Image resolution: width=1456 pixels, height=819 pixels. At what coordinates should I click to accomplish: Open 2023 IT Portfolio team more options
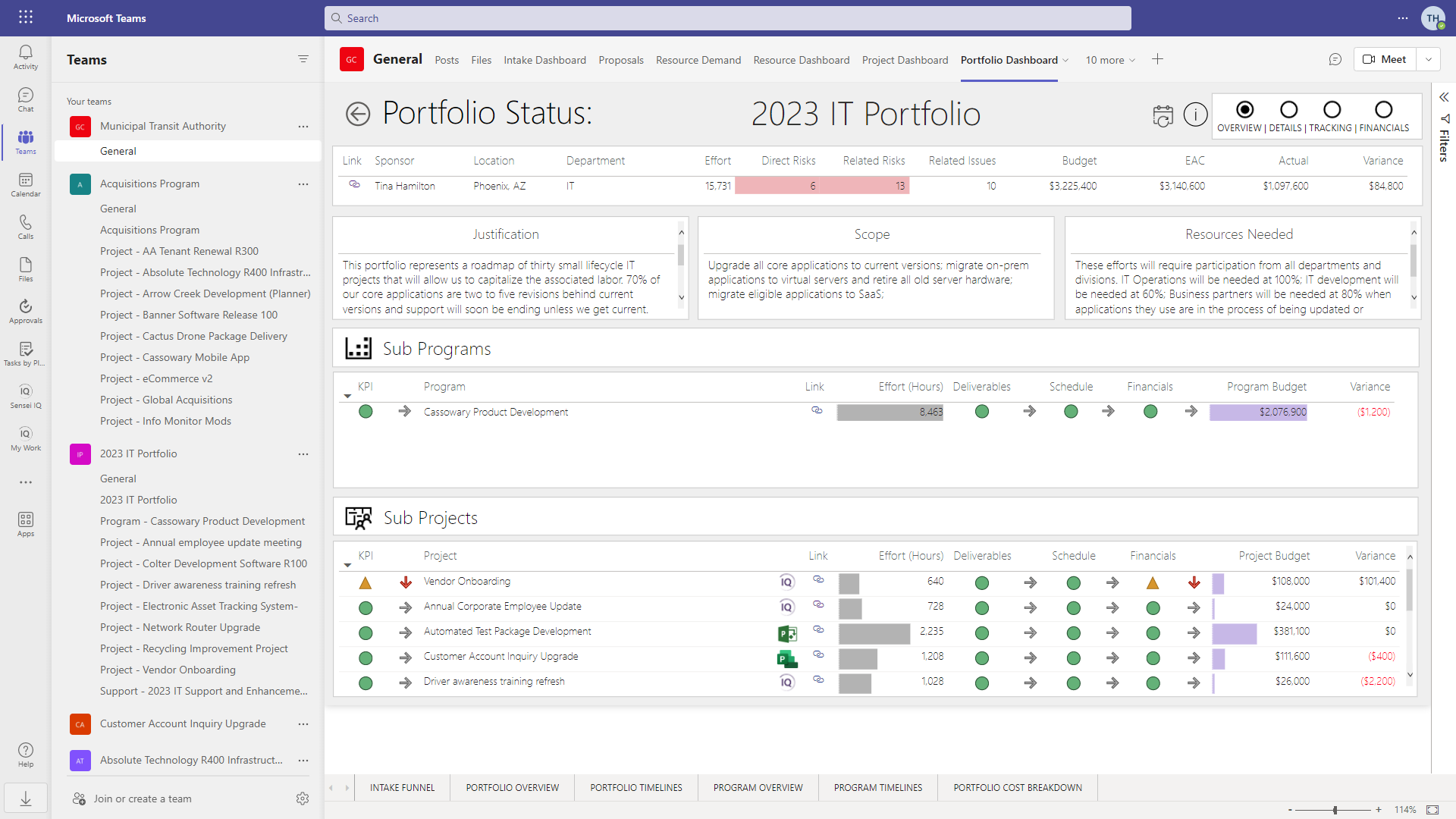pos(303,454)
